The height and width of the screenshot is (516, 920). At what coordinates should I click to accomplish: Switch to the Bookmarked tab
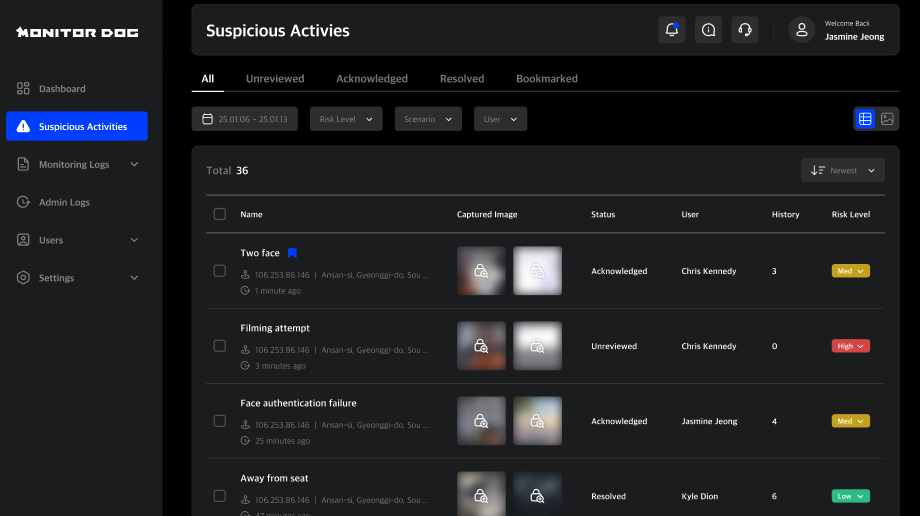[546, 78]
